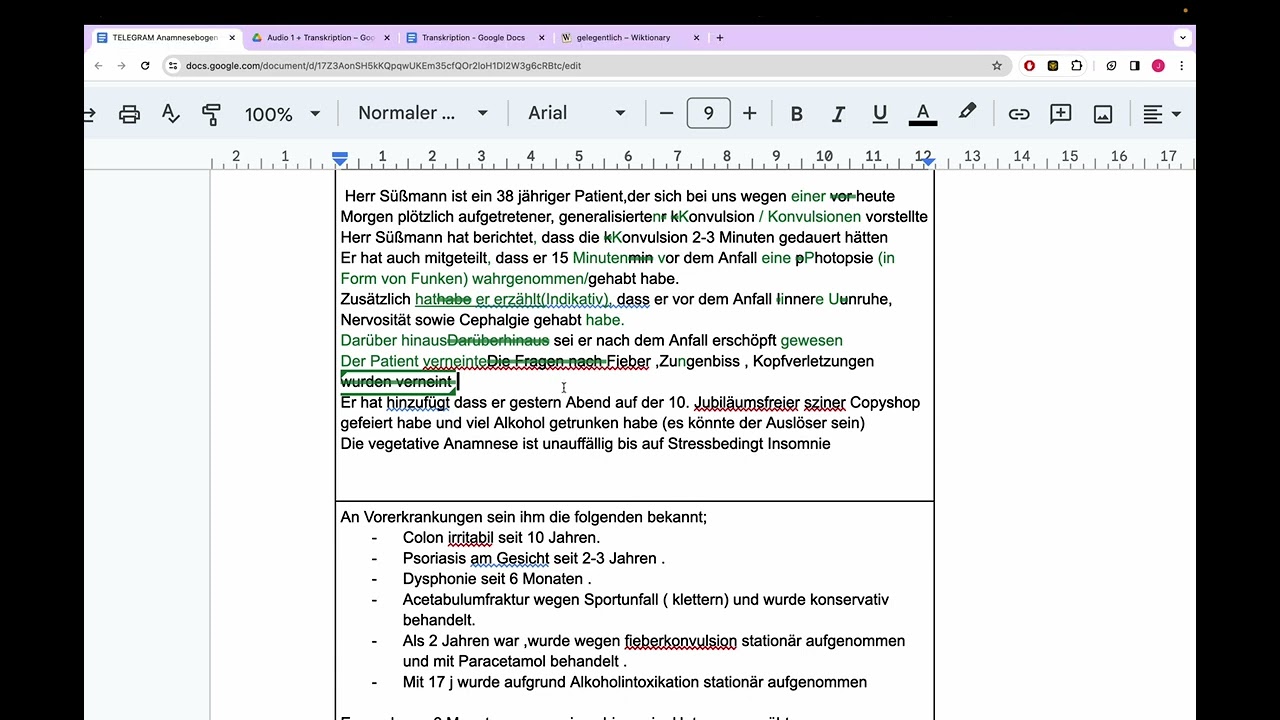Click the right indent marker on ruler
This screenshot has height=720, width=1280.
coord(928,161)
